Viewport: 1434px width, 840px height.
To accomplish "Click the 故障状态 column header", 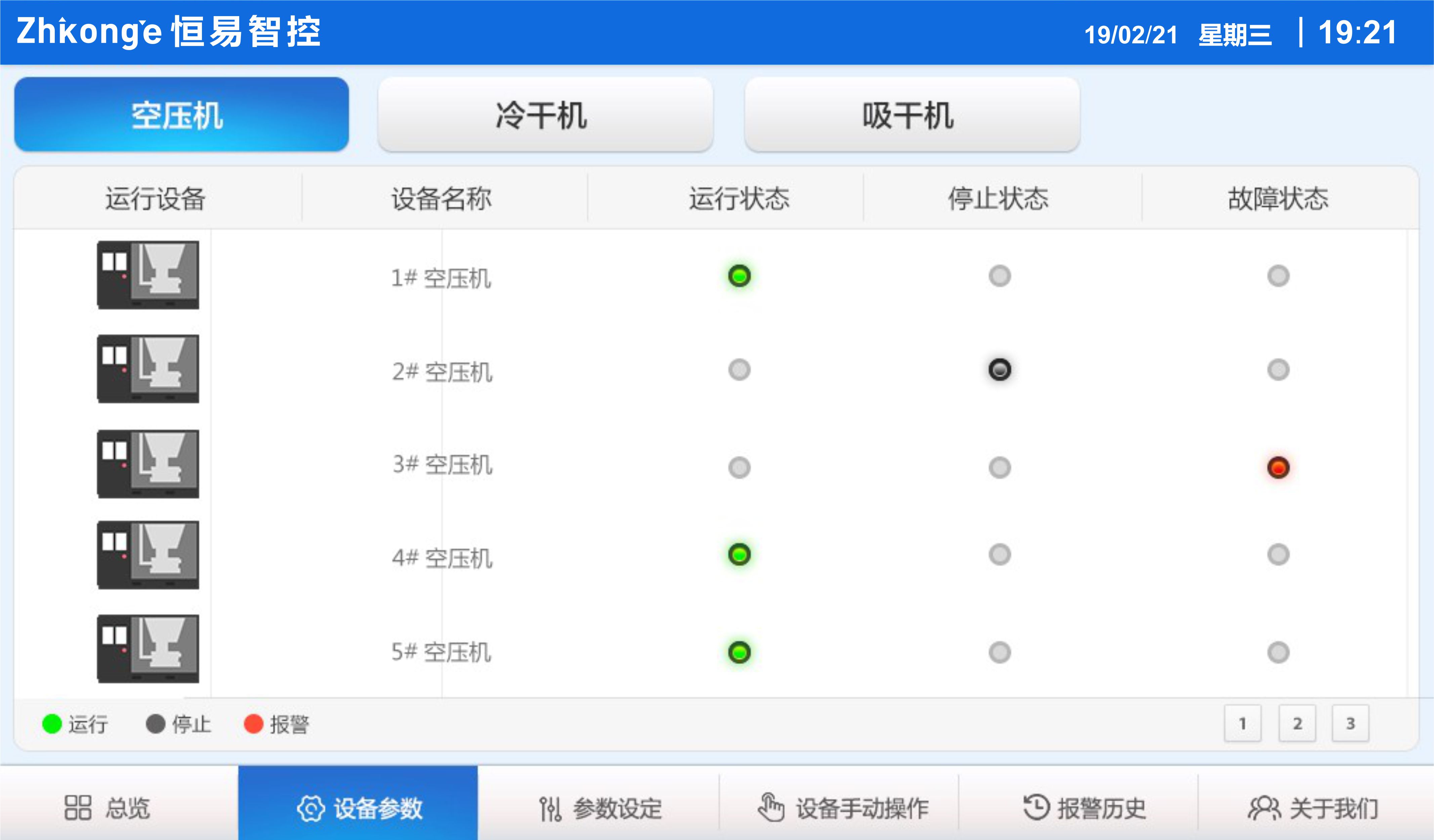I will pos(1278,199).
